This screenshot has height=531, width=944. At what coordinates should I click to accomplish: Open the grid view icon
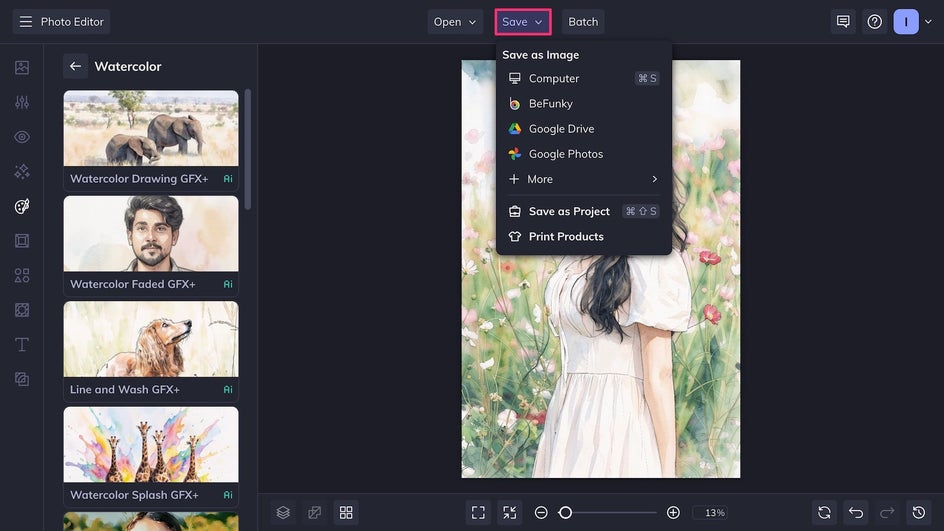(x=346, y=512)
